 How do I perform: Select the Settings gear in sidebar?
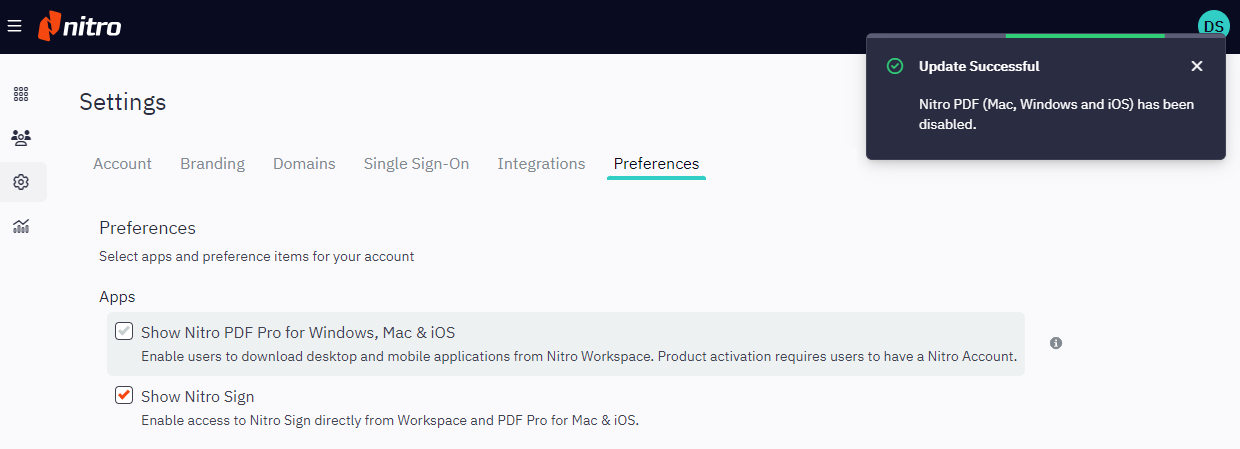(x=21, y=182)
